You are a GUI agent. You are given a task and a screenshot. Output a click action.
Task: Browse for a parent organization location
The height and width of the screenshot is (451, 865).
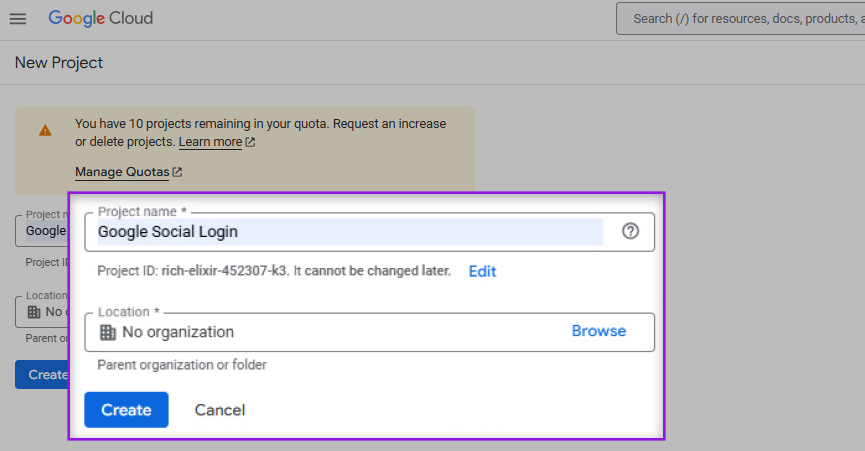point(598,331)
